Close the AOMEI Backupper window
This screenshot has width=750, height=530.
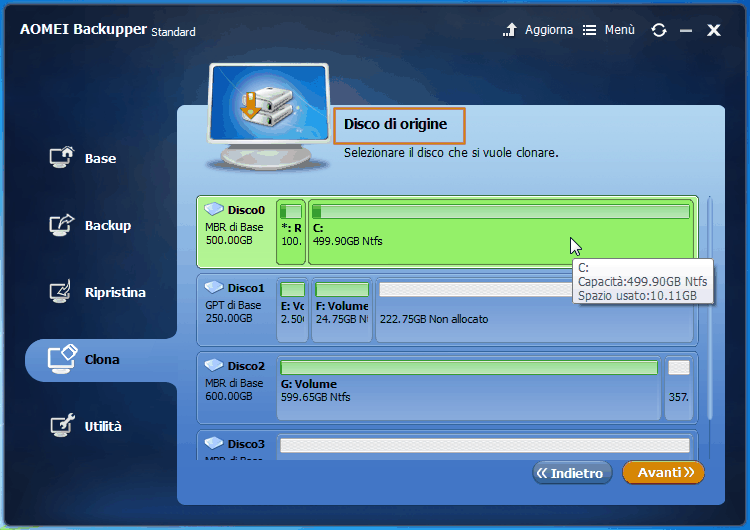[714, 30]
